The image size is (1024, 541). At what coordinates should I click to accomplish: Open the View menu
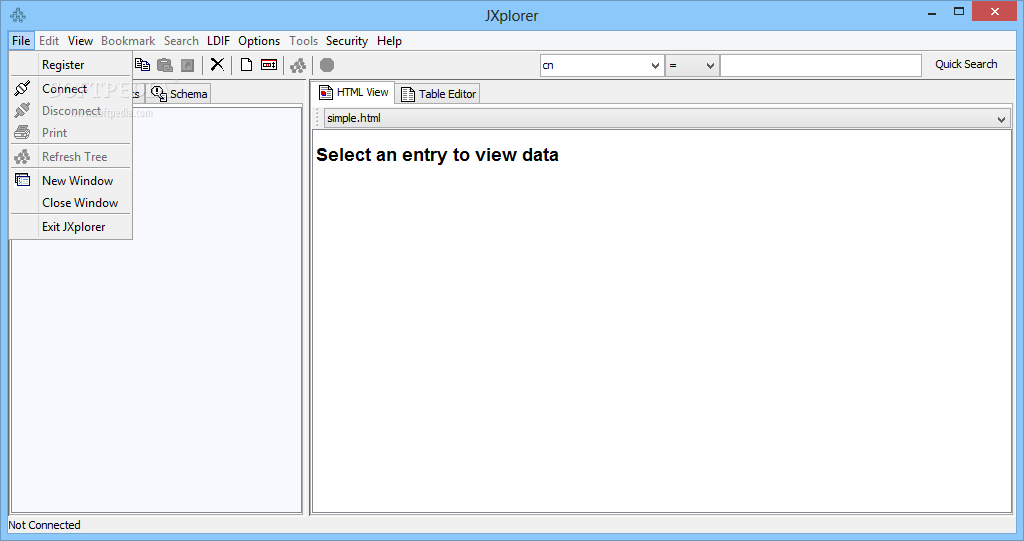pos(80,41)
